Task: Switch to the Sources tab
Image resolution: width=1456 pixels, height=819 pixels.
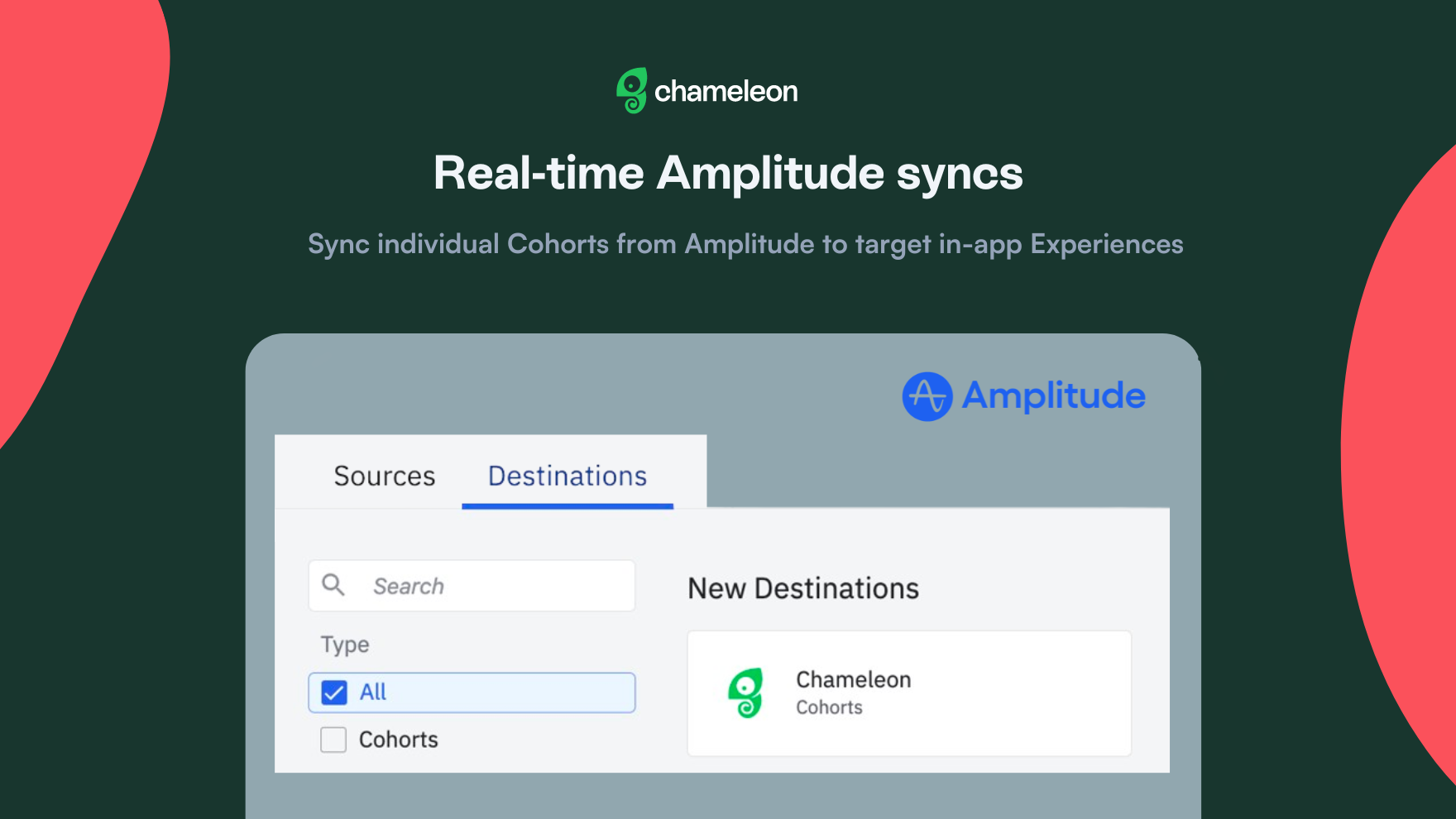Action: coord(384,476)
